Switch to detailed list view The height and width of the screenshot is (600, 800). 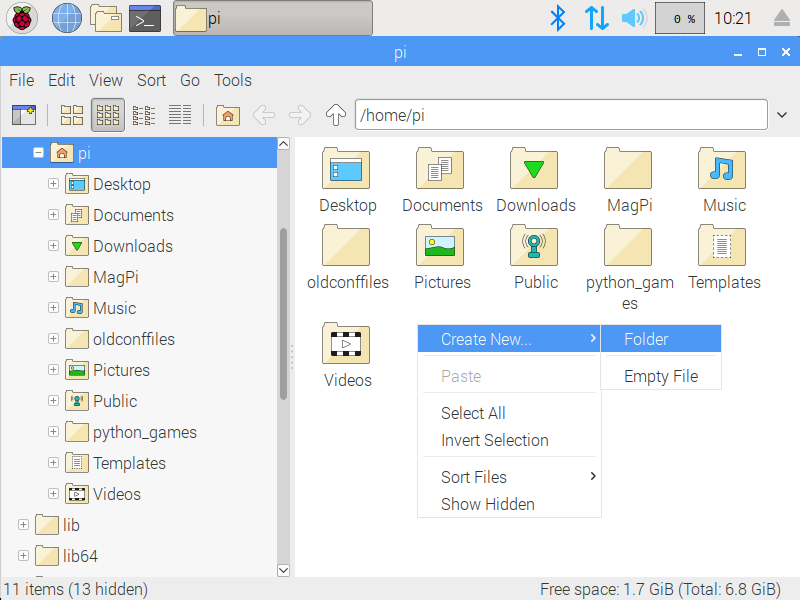click(x=180, y=115)
